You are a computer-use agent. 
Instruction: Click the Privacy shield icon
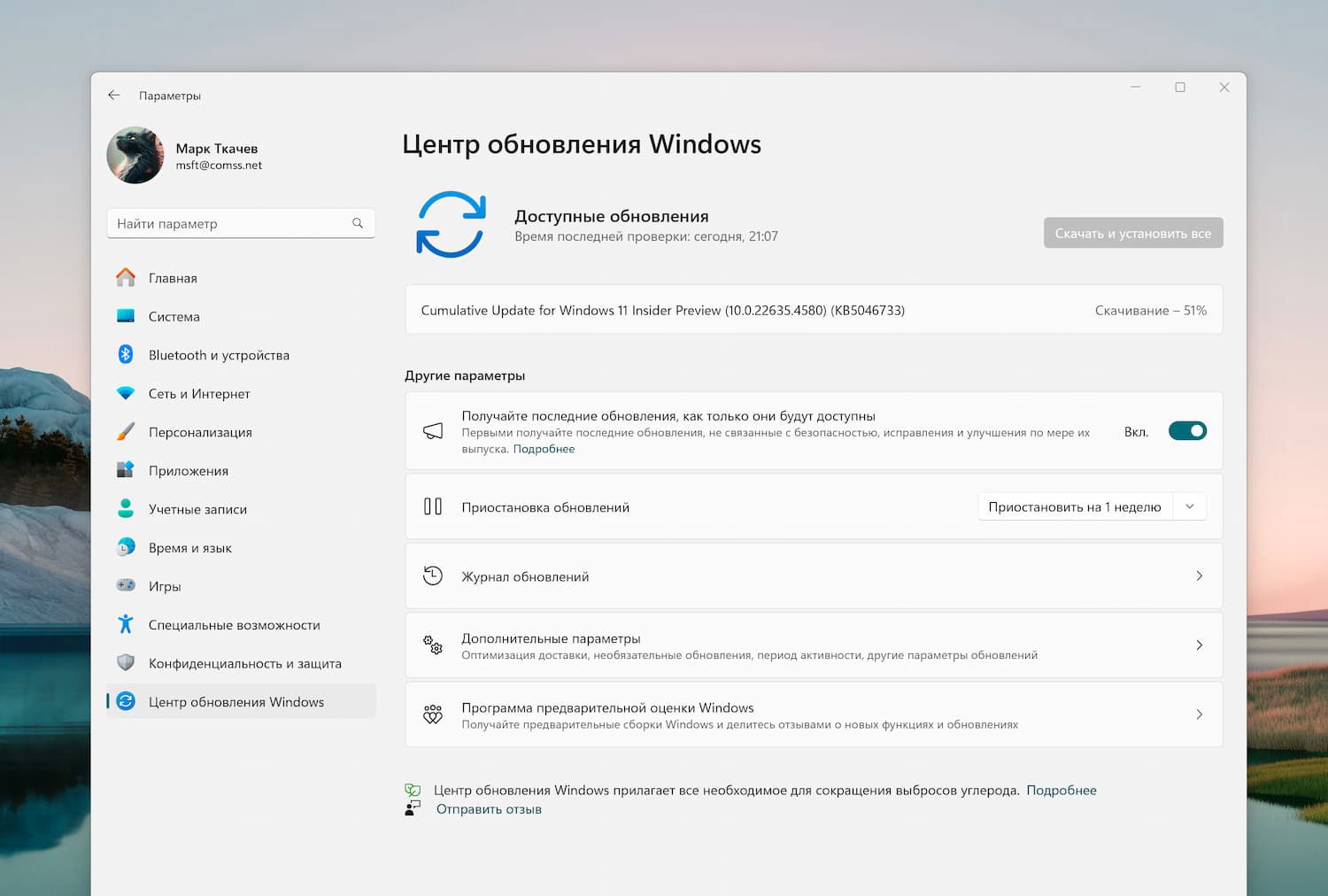pos(126,663)
